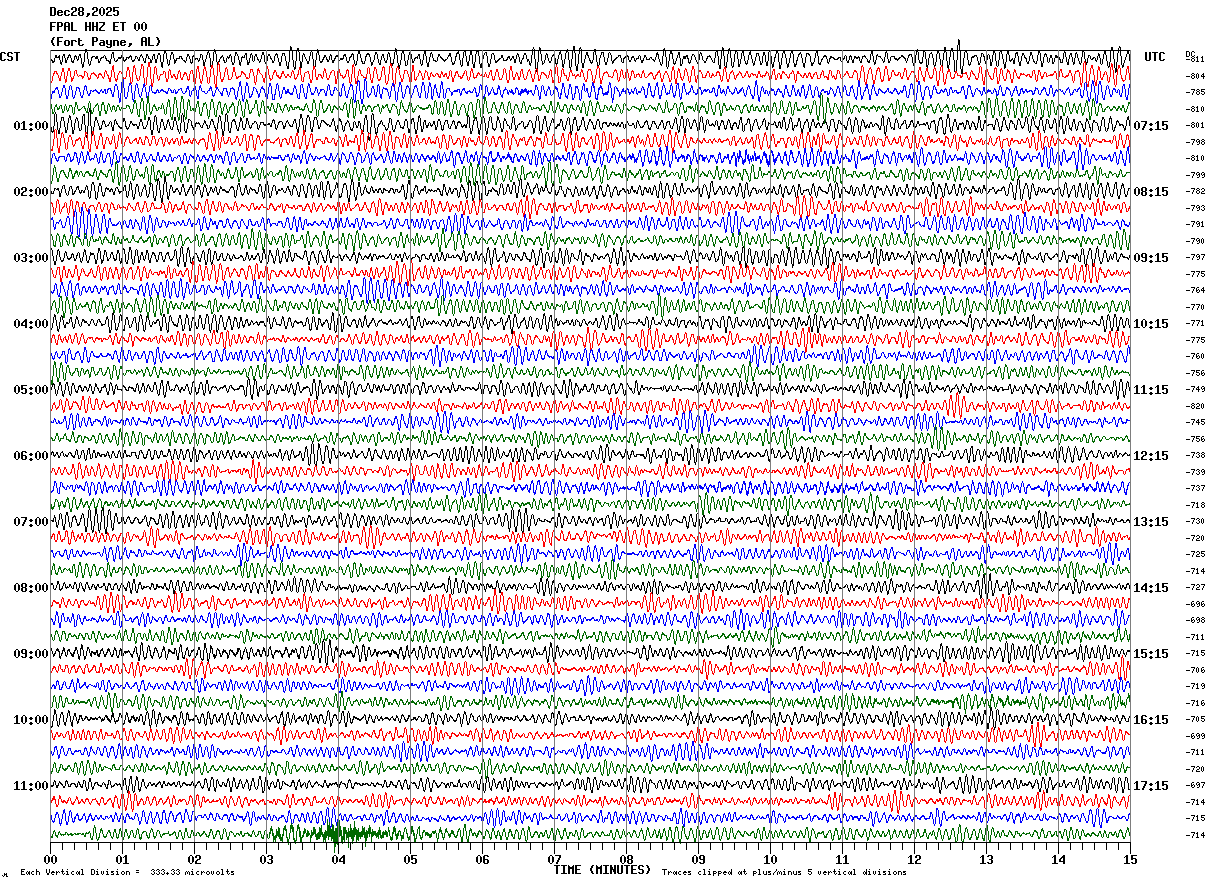Click the 11:15 UTC row label

click(1151, 390)
